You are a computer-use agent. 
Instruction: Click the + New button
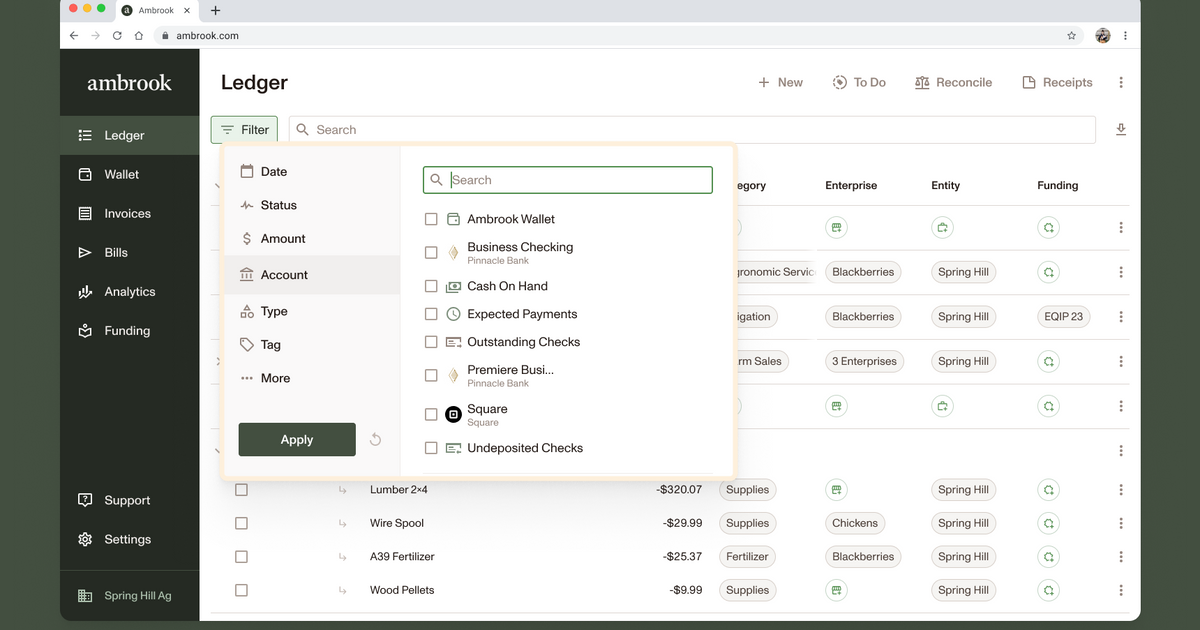pyautogui.click(x=780, y=82)
